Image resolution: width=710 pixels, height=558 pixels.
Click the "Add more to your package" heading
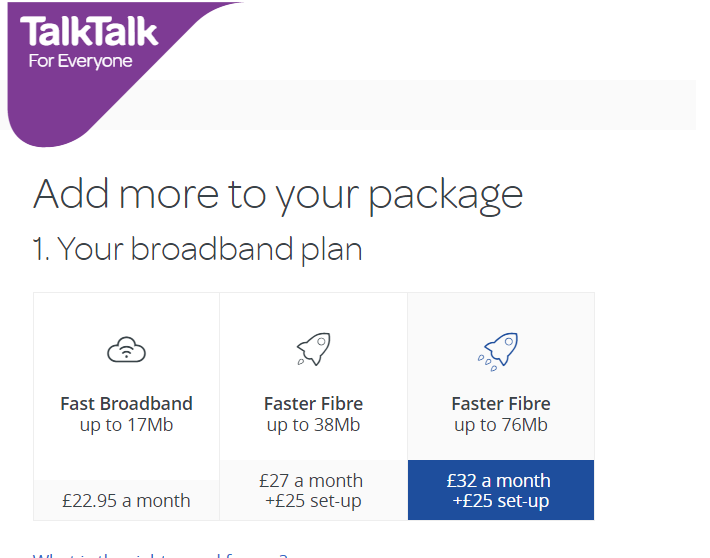[278, 196]
